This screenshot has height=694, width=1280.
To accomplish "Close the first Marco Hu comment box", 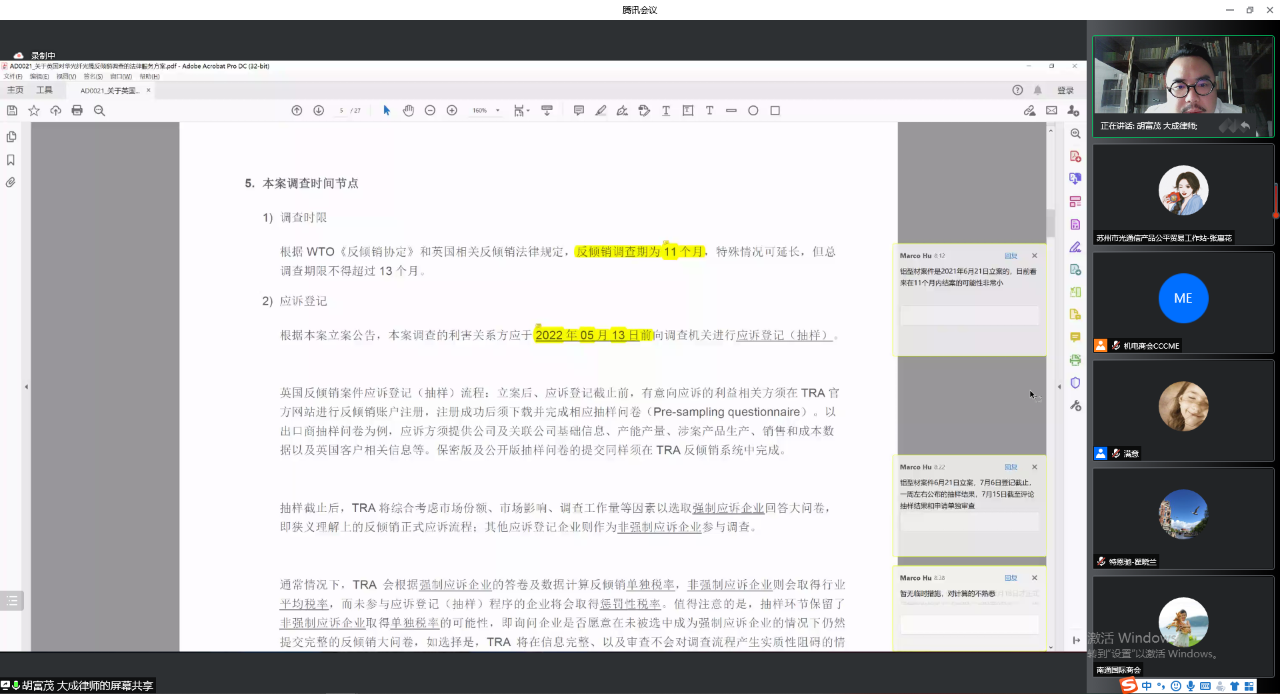I will [1034, 256].
